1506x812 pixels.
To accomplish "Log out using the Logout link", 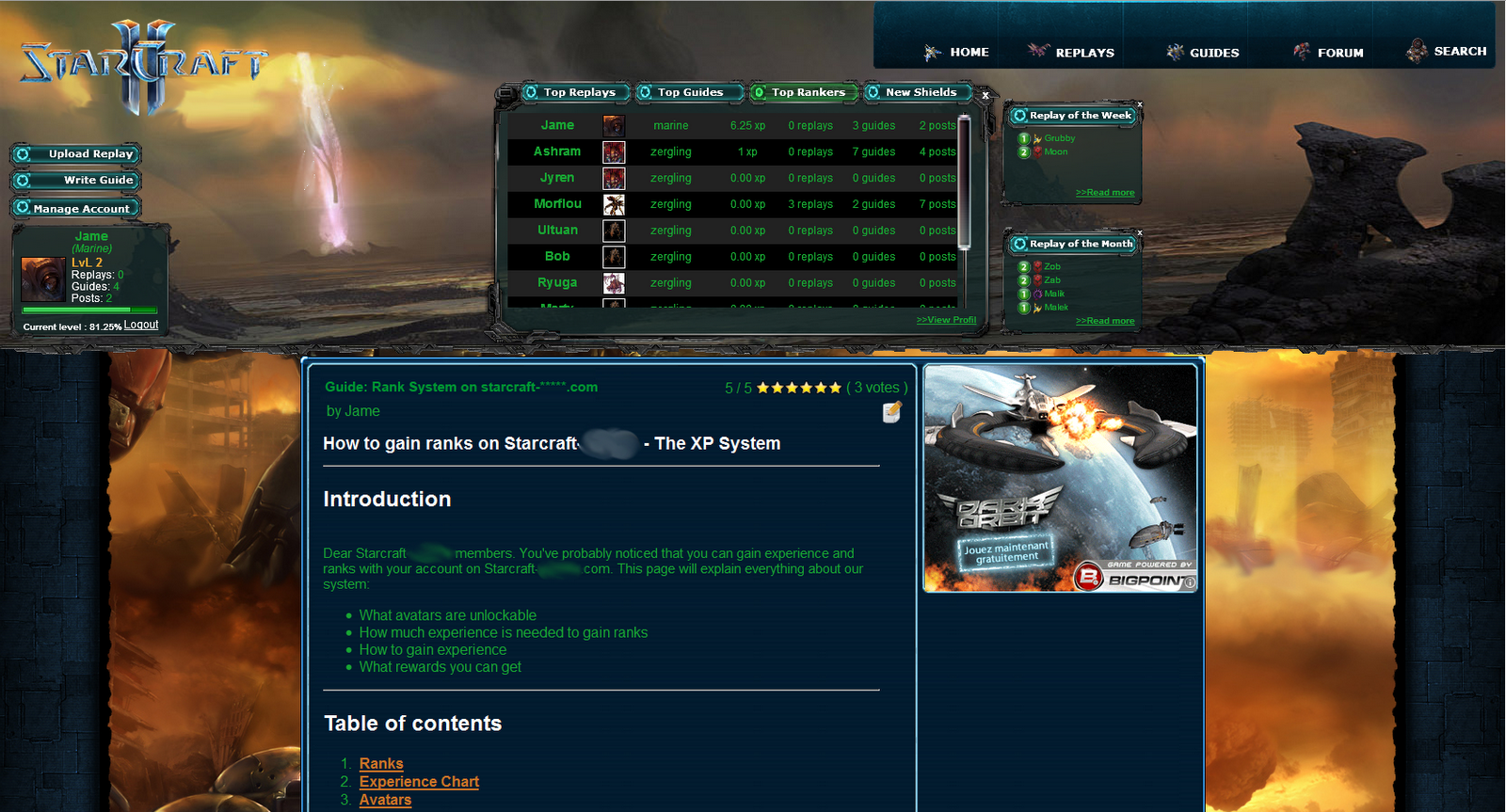I will click(x=141, y=325).
